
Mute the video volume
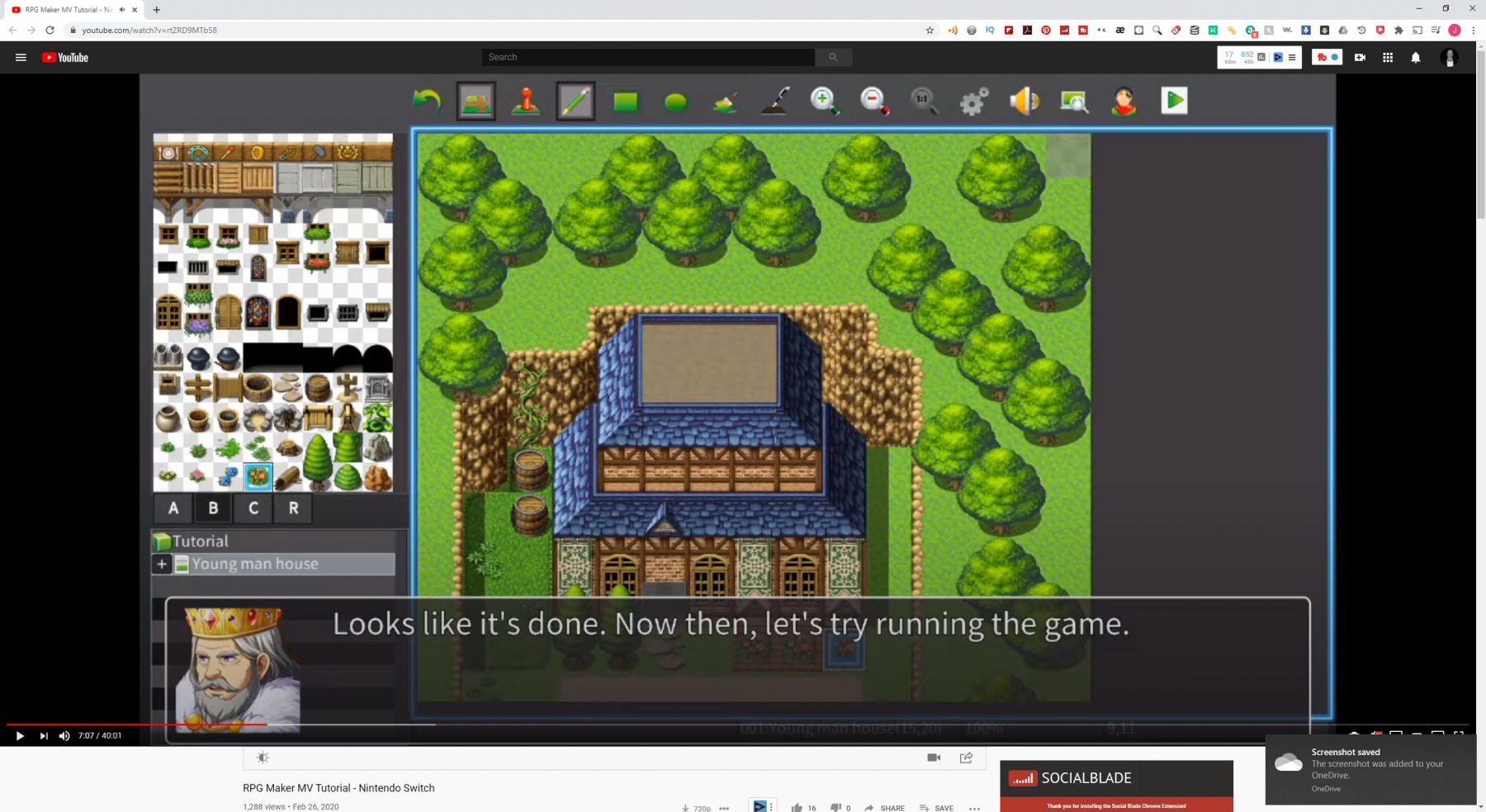(x=64, y=736)
